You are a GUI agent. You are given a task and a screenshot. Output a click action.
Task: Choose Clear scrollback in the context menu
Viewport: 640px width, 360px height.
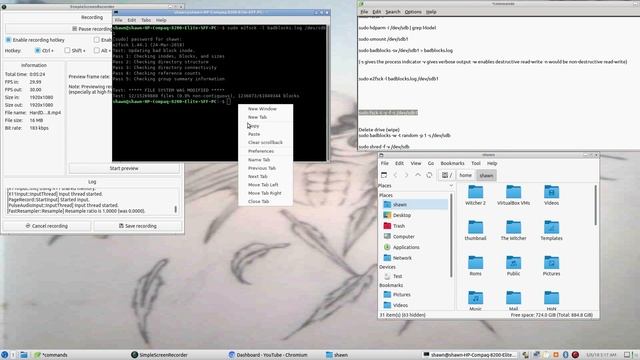pyautogui.click(x=265, y=142)
